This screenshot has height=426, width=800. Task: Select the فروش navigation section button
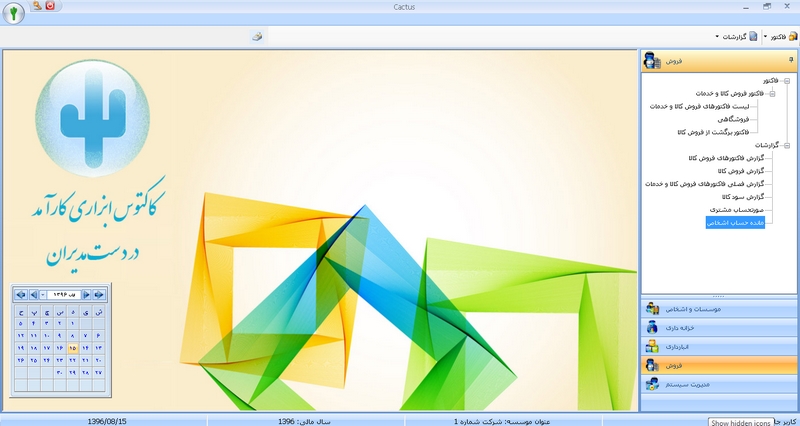click(719, 365)
